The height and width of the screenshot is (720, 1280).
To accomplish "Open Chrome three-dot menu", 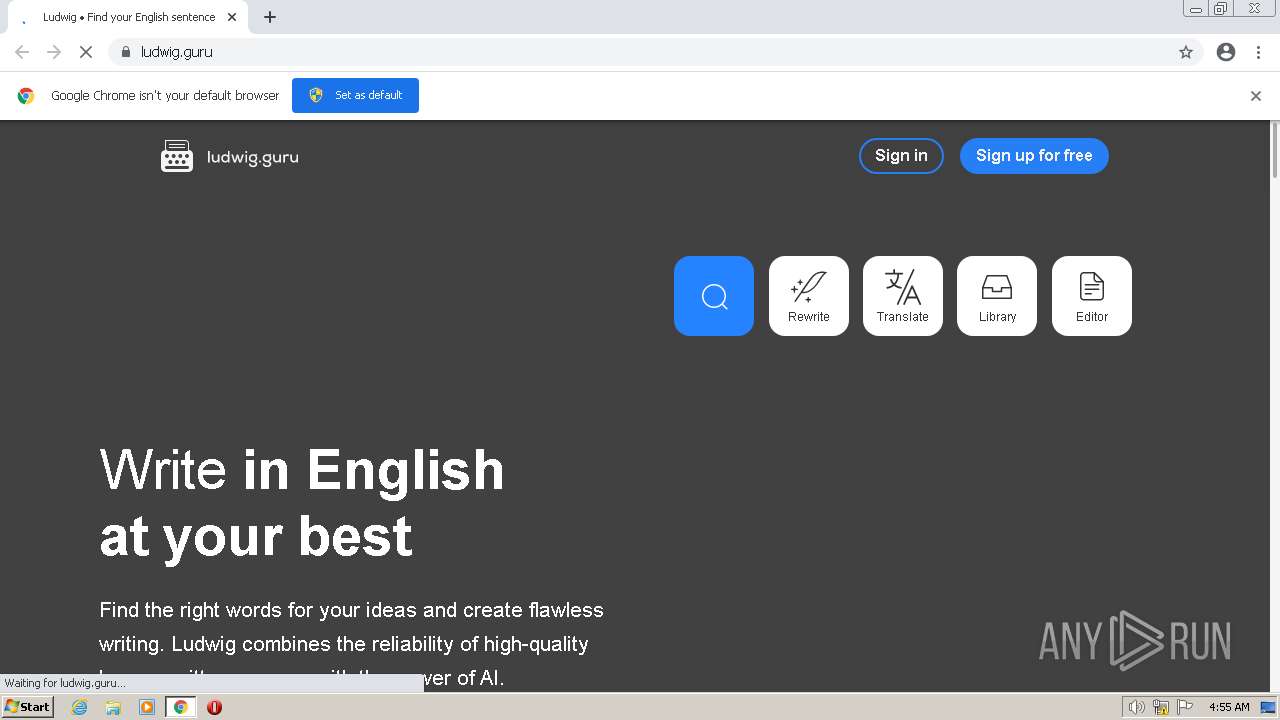I will 1259,52.
